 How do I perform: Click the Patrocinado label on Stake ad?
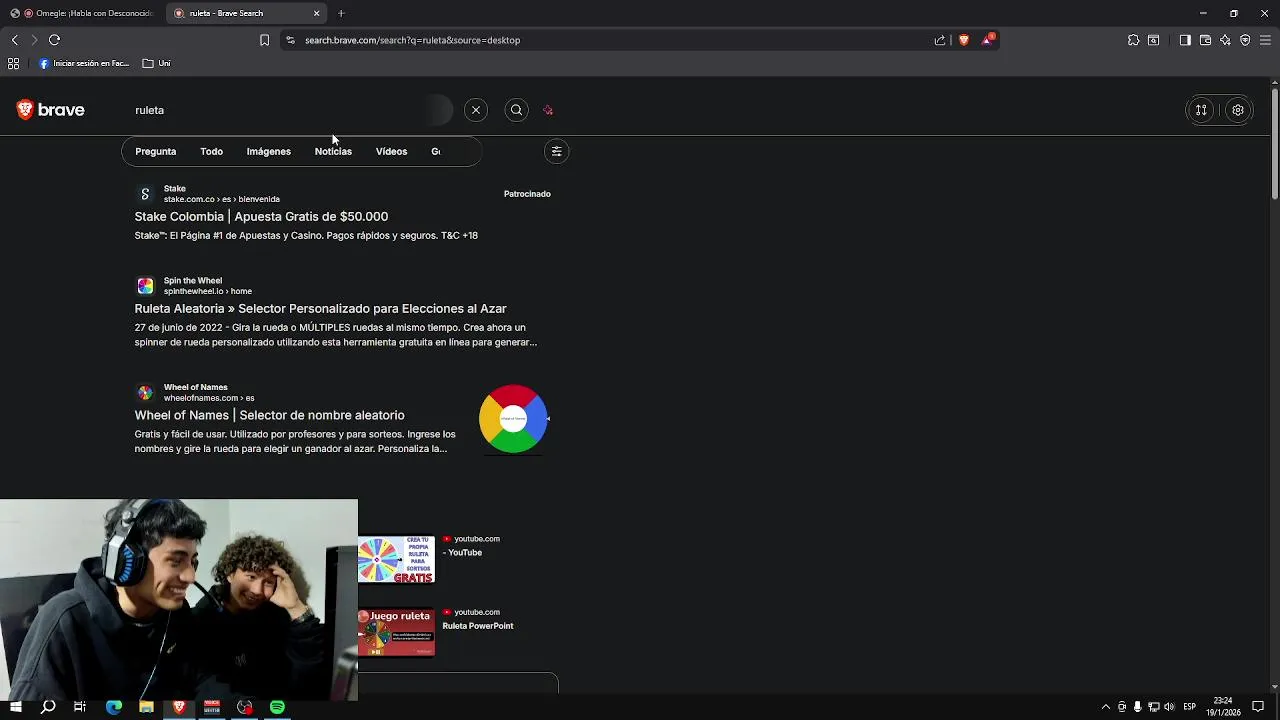tap(527, 194)
